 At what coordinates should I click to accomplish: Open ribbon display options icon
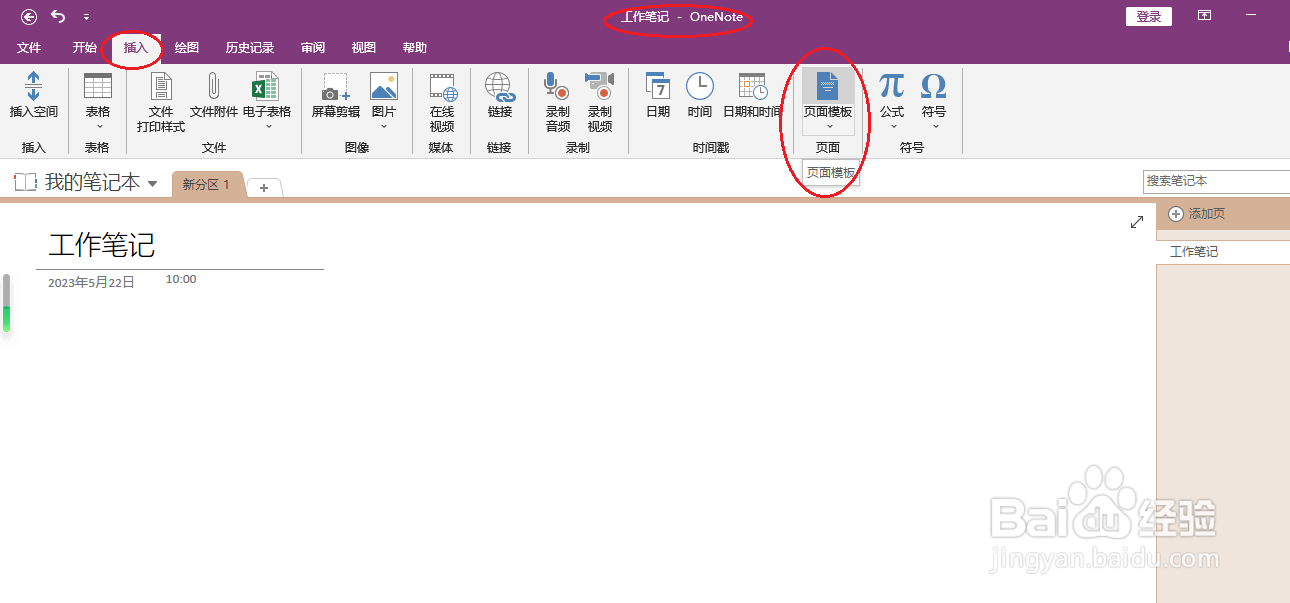pos(1205,16)
